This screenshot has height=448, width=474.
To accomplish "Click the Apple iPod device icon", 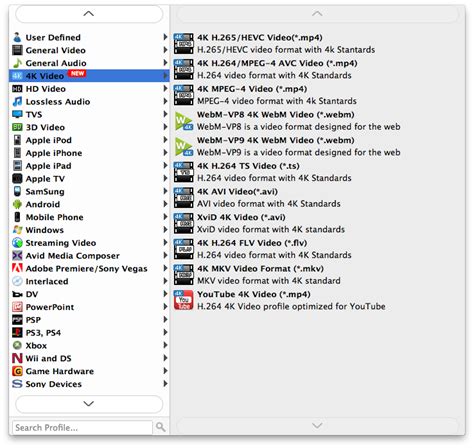I will [x=17, y=140].
